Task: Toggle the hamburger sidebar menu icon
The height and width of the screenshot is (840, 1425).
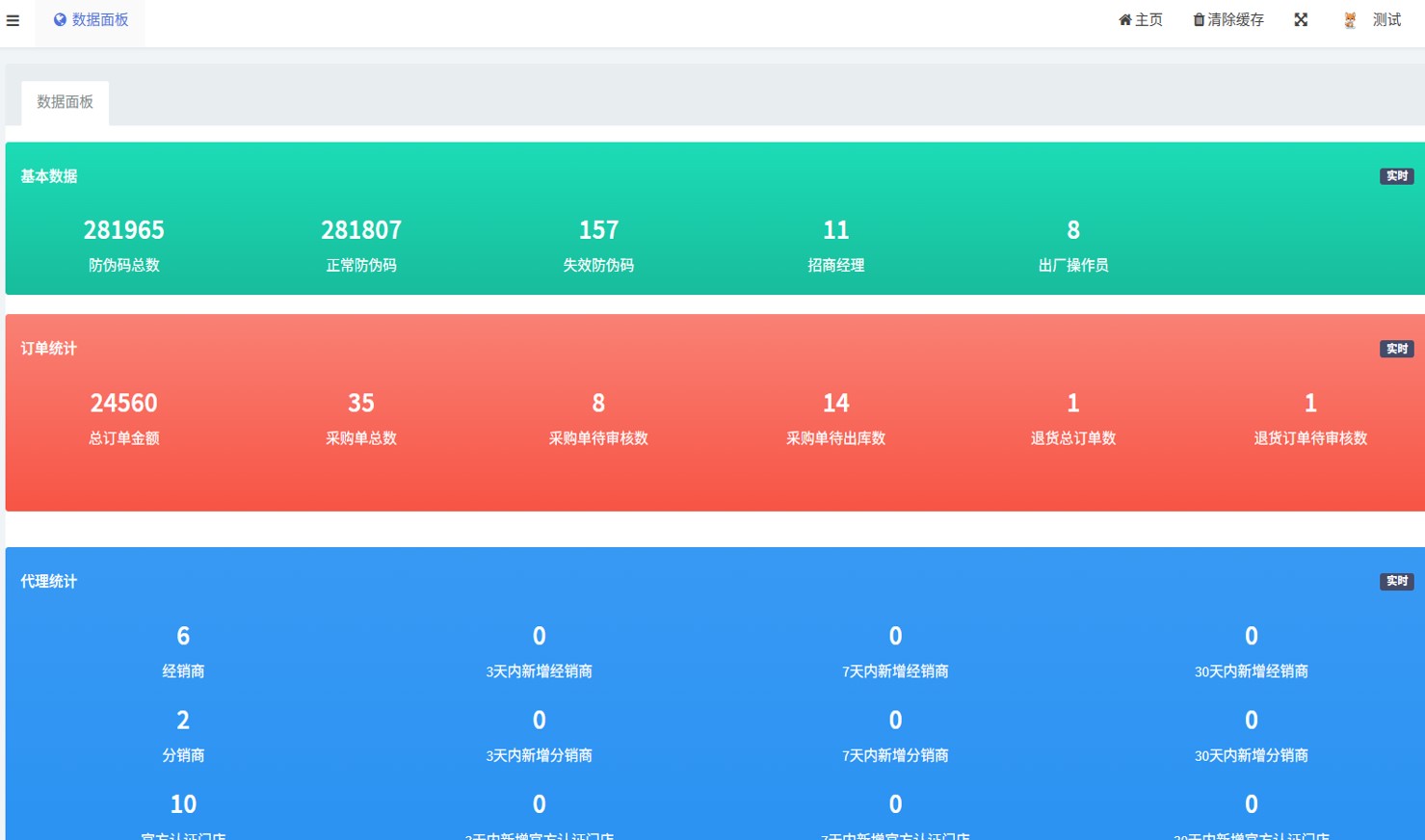Action: point(13,20)
